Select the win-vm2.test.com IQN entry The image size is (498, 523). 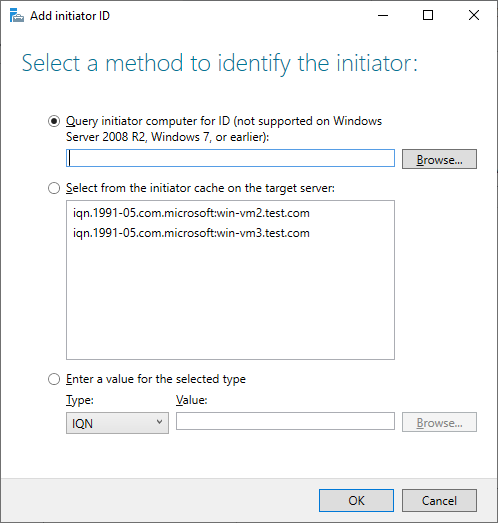click(x=191, y=213)
